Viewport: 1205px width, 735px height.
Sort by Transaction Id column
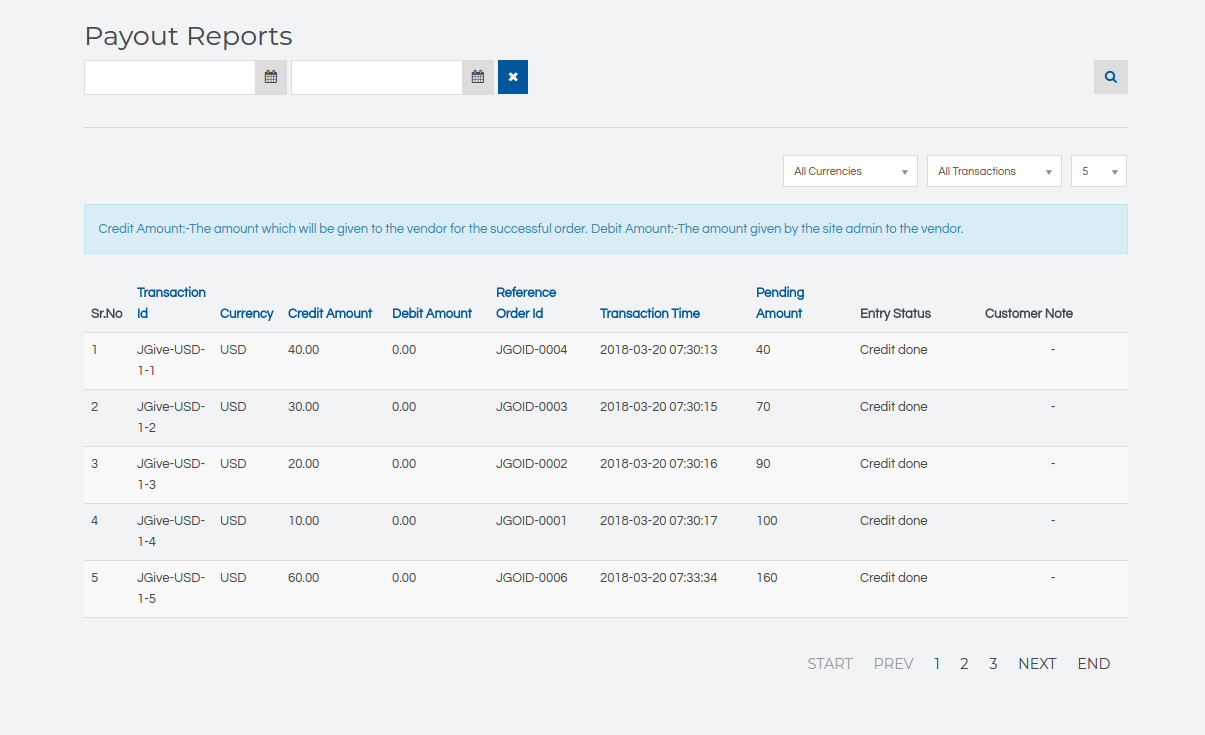click(171, 303)
